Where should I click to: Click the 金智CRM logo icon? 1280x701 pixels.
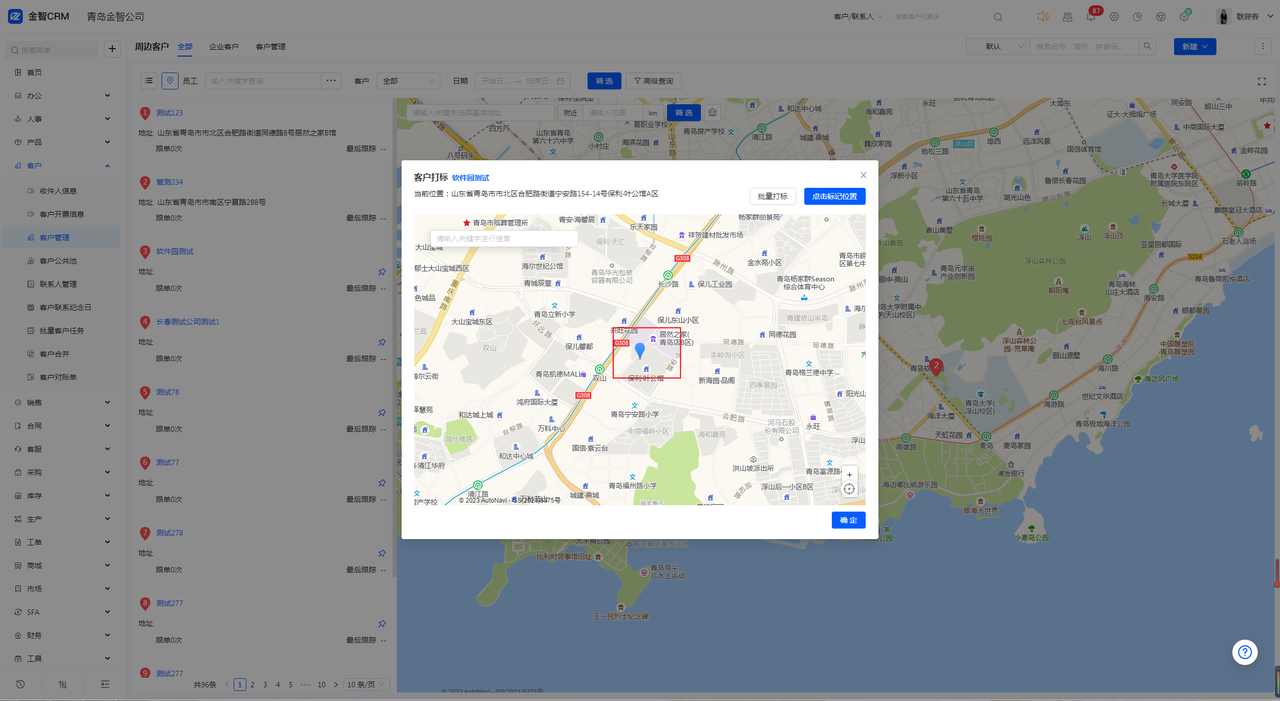point(16,16)
